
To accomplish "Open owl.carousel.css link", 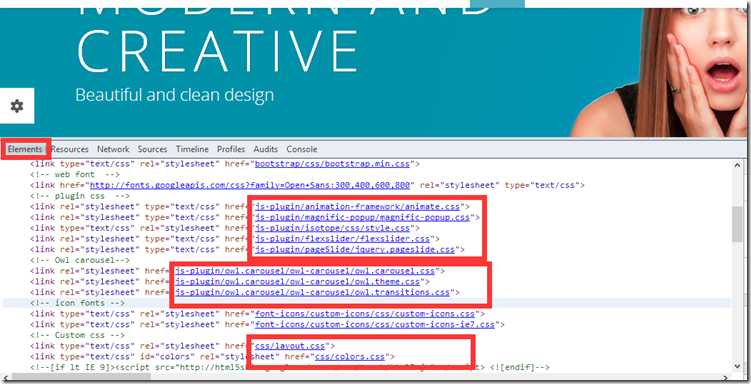I will (x=305, y=271).
